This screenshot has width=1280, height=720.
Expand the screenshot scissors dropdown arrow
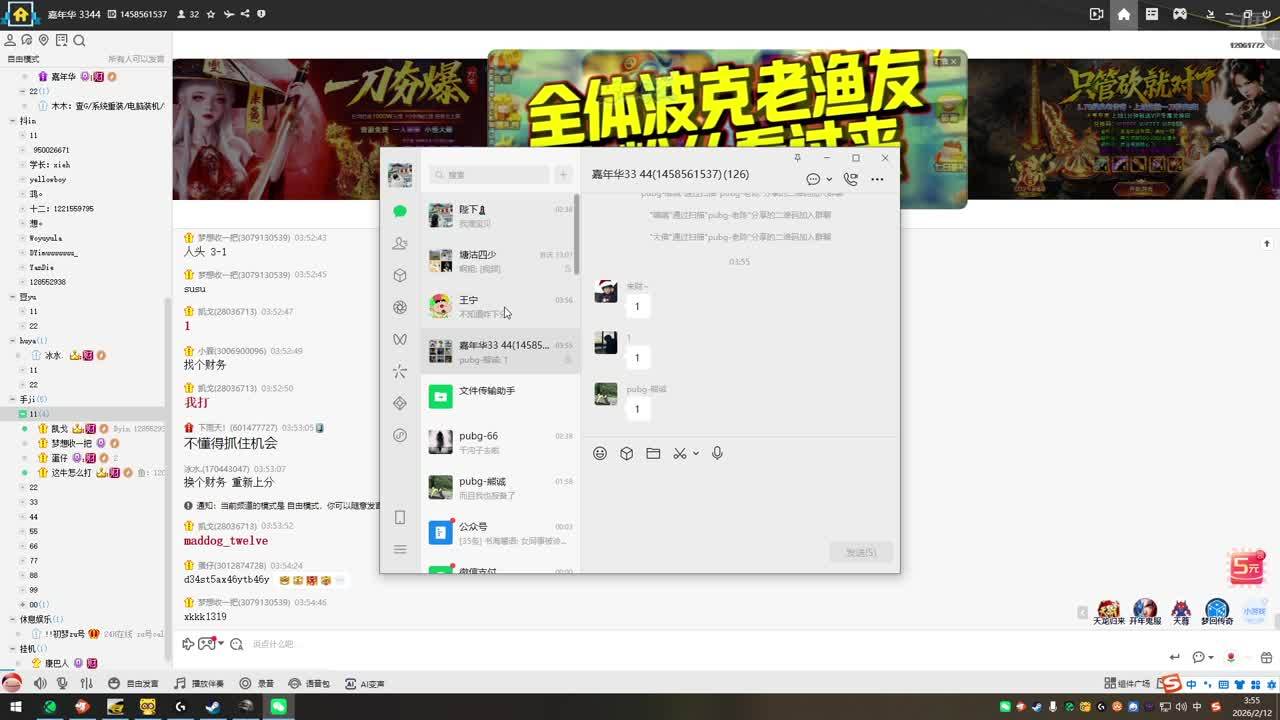(696, 454)
